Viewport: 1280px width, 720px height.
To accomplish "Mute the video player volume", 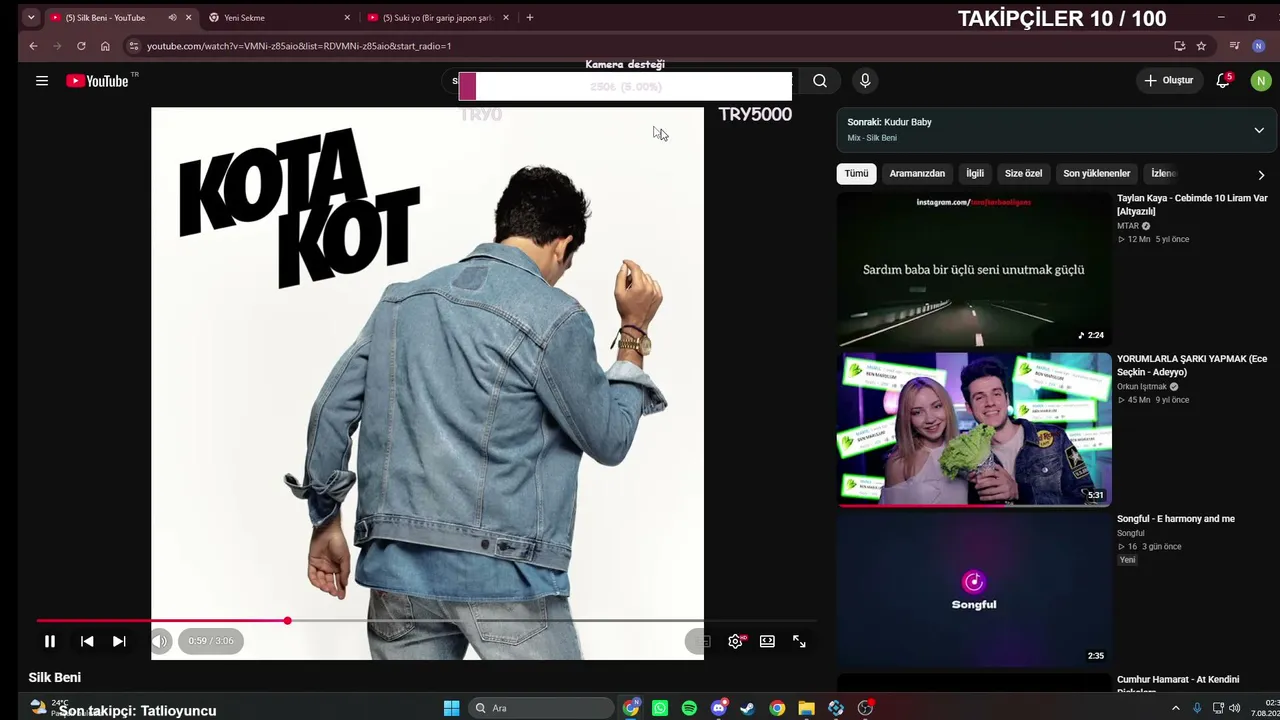I will (160, 641).
